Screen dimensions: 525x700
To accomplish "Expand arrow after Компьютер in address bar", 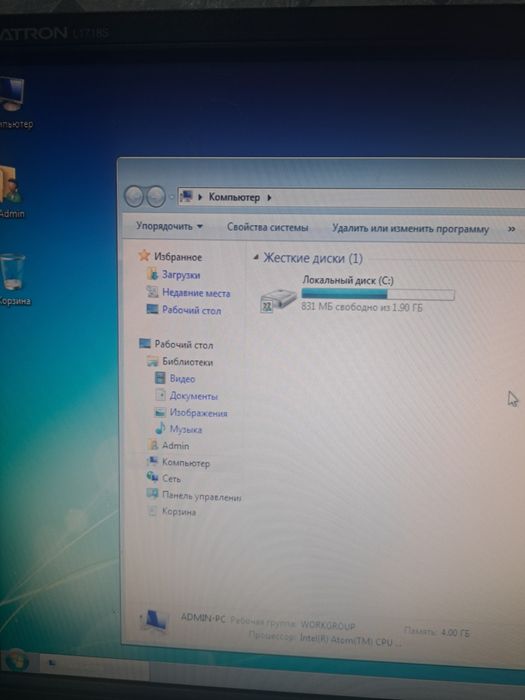I will [269, 197].
